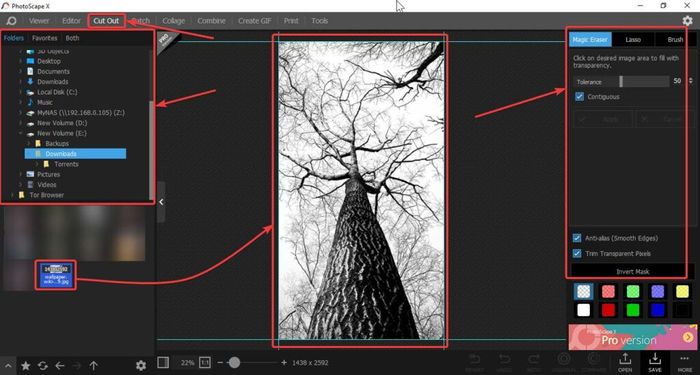The height and width of the screenshot is (375, 700).
Task: Choose the solid blue background swatch
Action: 658,310
